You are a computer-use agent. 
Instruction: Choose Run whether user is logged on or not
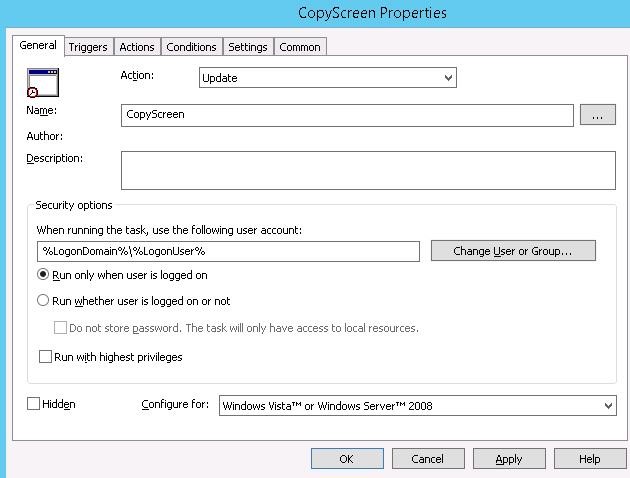tap(43, 301)
